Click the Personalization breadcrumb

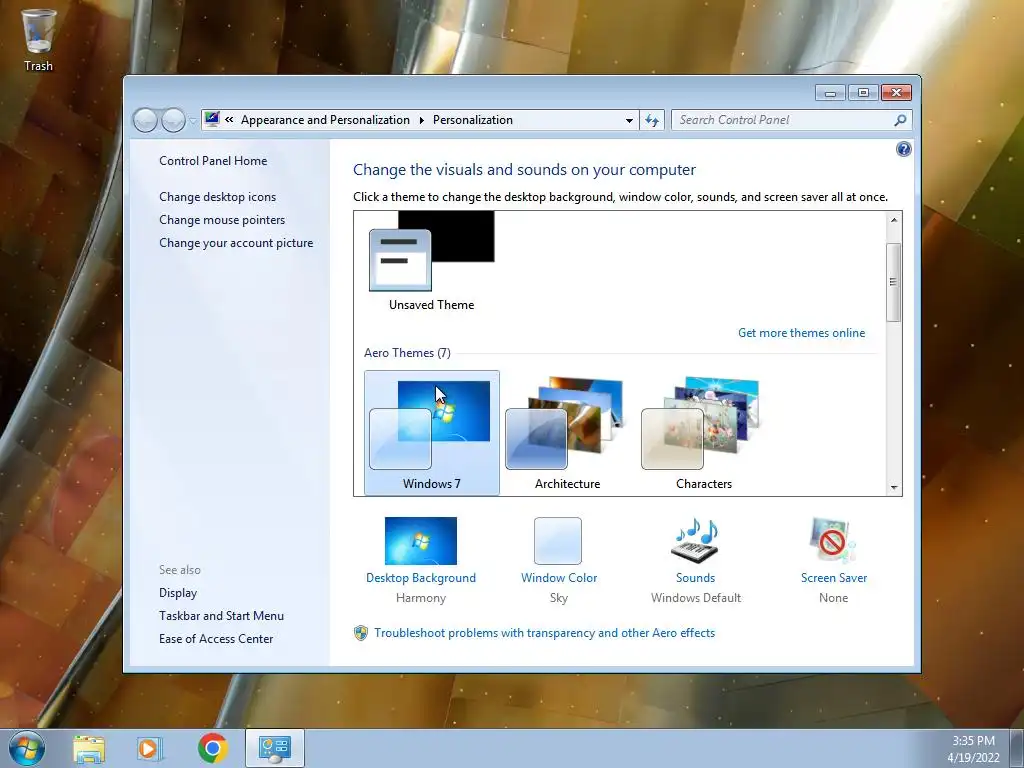click(473, 120)
